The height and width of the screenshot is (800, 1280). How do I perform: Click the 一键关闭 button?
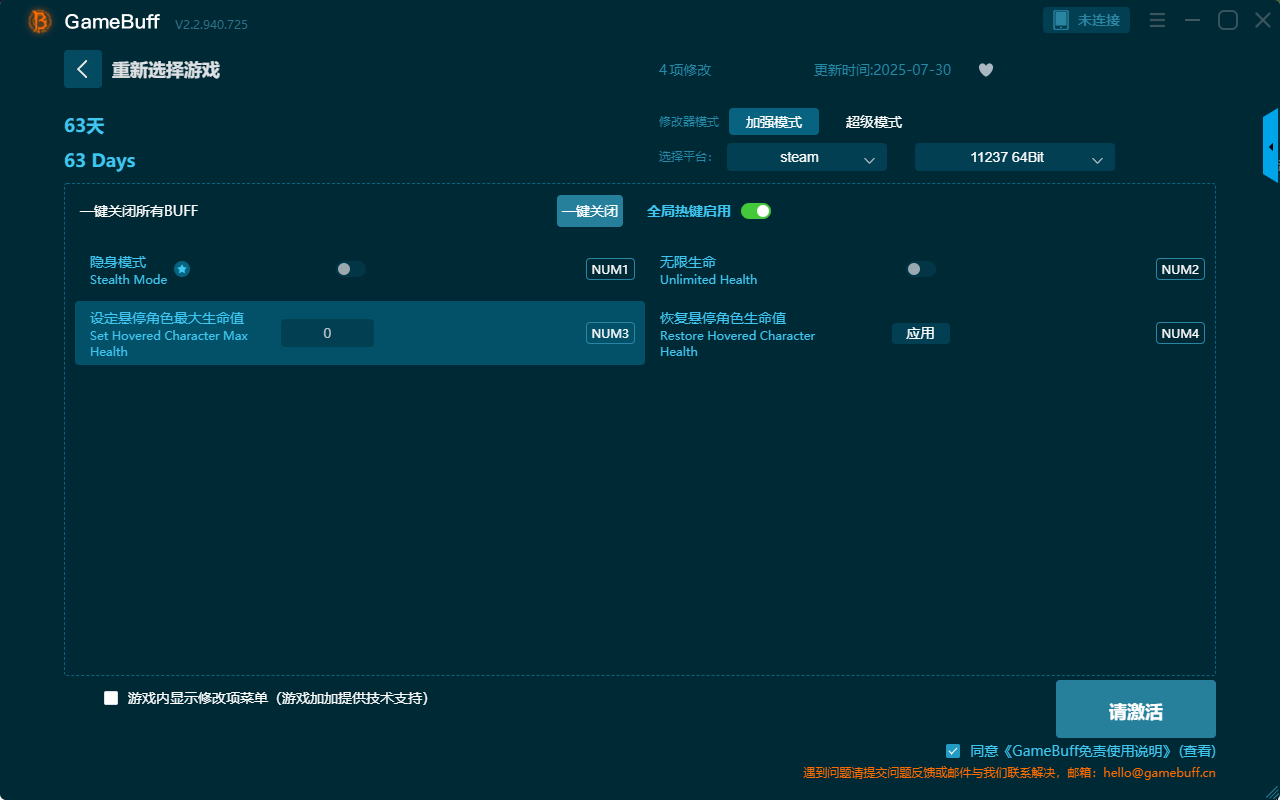[590, 211]
